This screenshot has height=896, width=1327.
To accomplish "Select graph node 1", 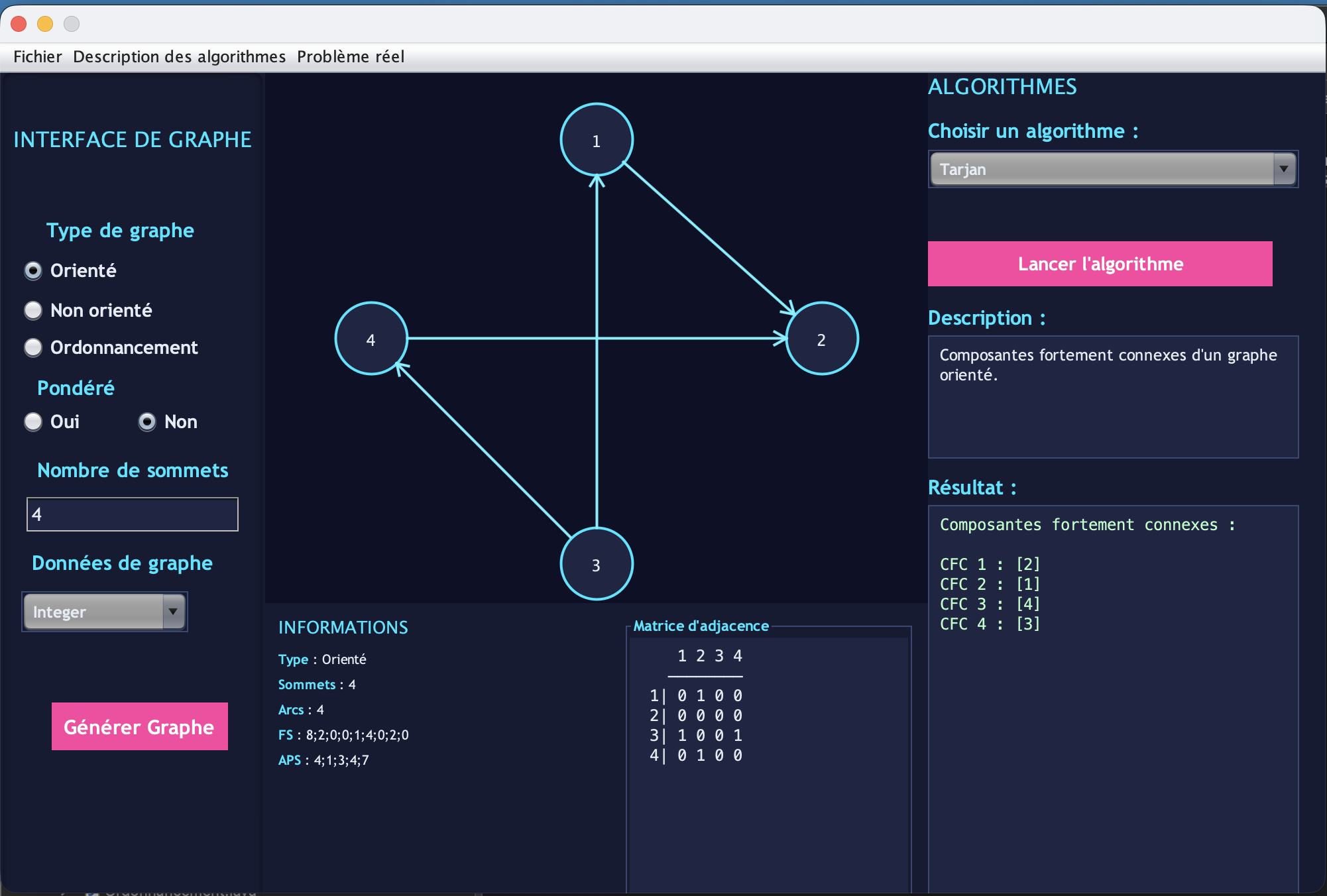I will [597, 140].
